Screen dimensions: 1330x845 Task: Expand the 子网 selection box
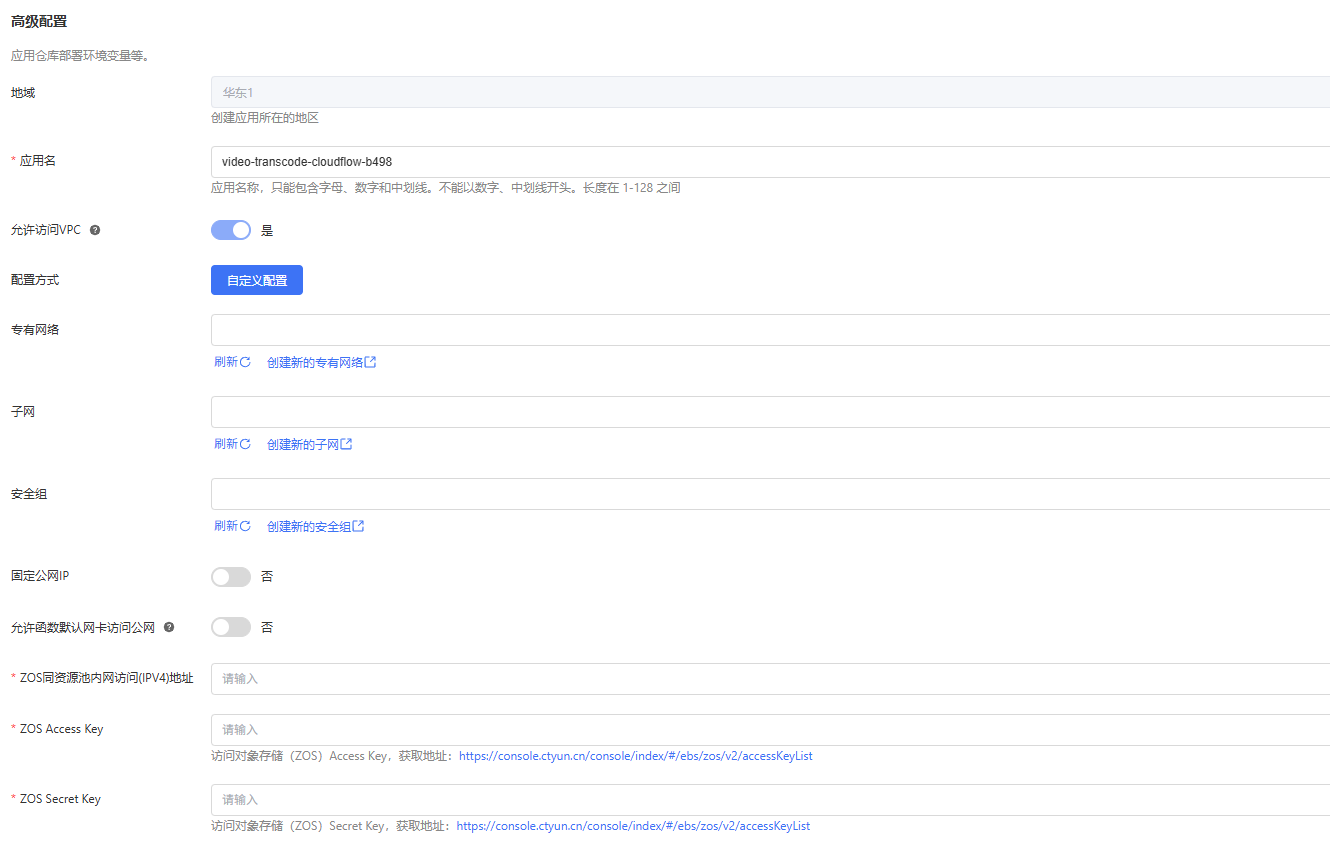coord(770,412)
